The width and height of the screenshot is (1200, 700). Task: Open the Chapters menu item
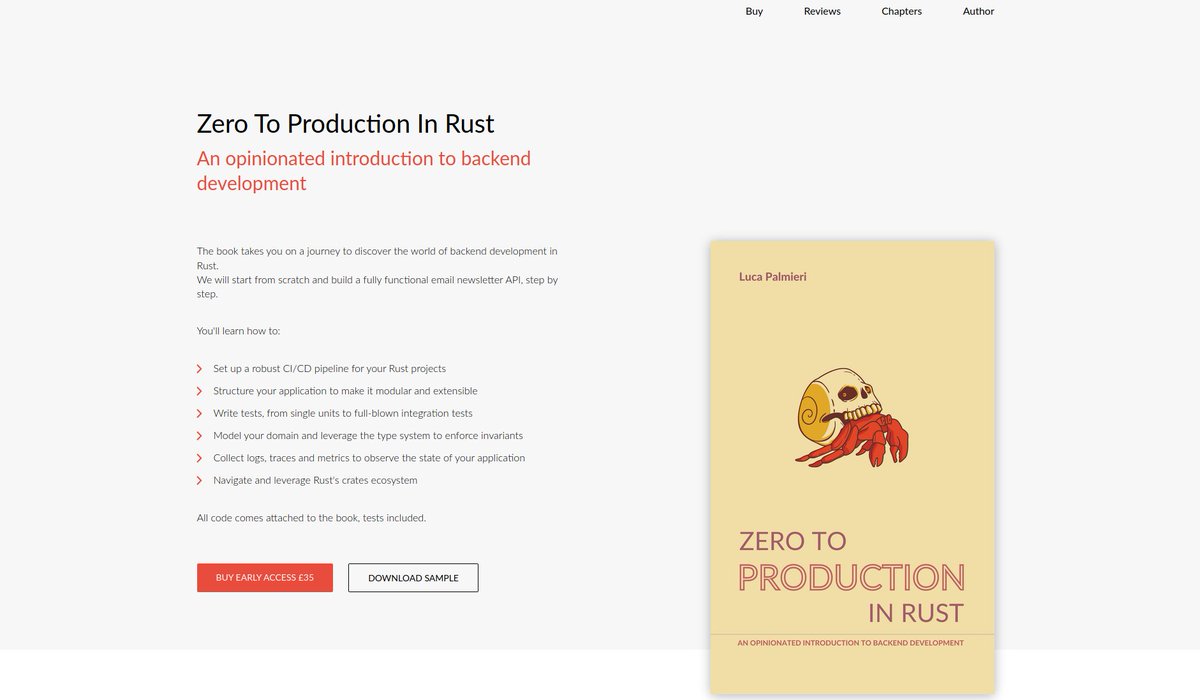click(x=901, y=11)
